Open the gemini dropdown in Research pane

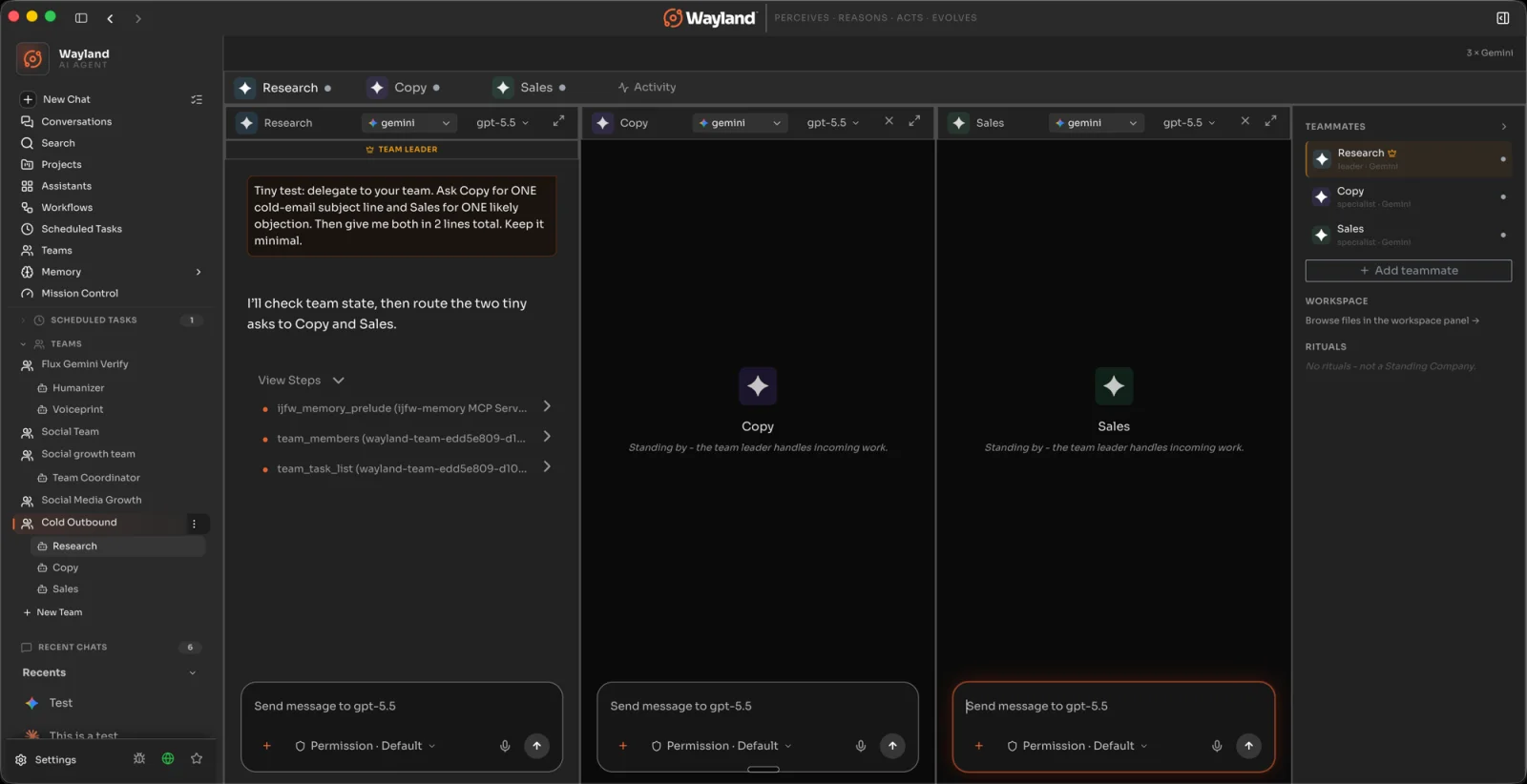click(x=408, y=123)
